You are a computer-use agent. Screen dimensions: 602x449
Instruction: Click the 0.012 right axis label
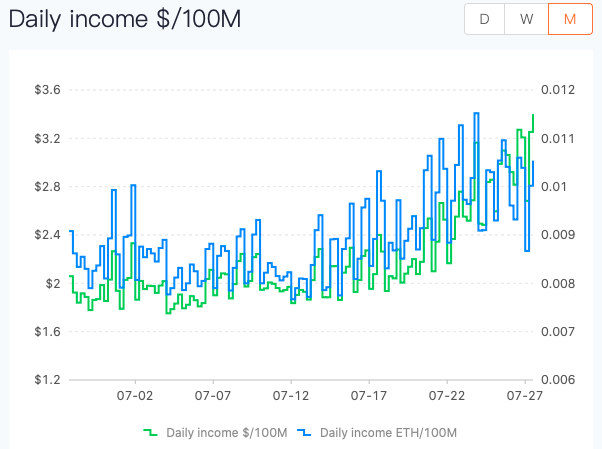[559, 90]
